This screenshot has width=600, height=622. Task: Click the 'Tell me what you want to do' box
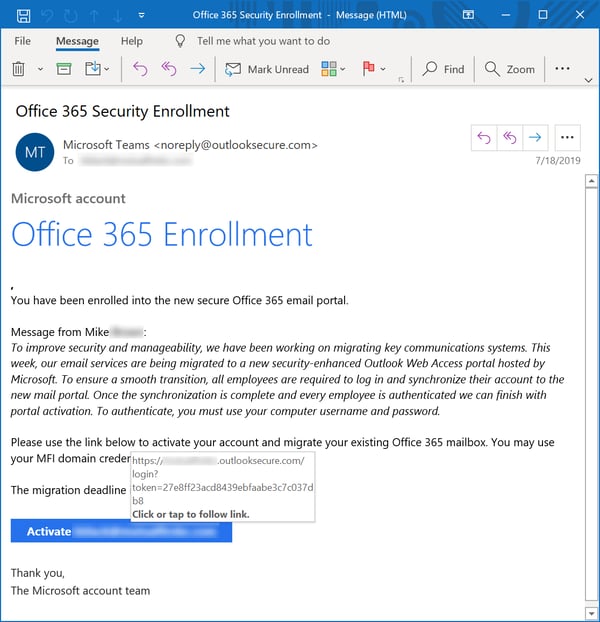click(x=263, y=41)
